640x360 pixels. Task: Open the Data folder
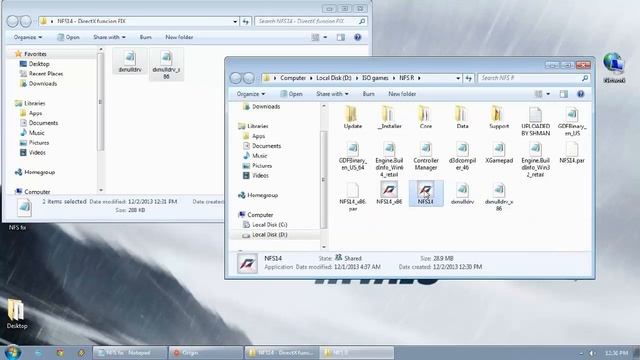click(462, 118)
